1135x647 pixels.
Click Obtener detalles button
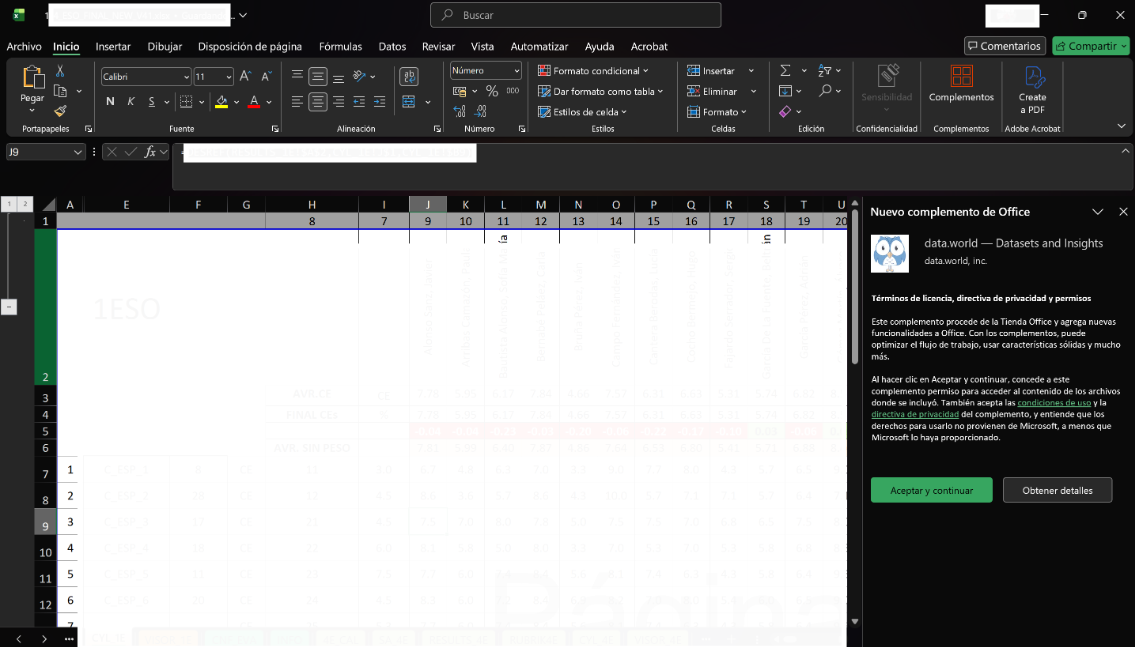1058,490
